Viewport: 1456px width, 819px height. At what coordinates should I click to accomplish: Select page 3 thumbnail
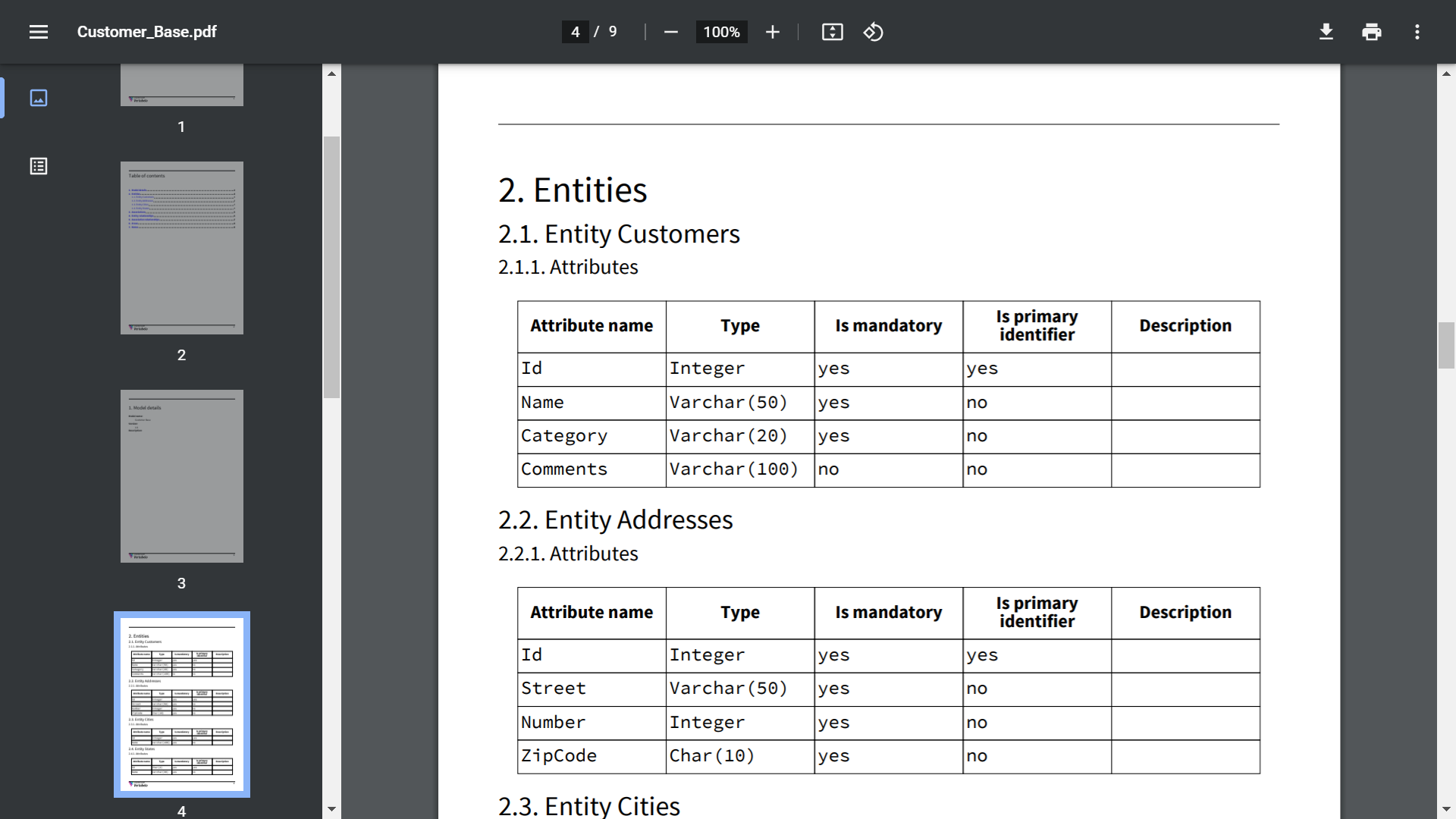tap(182, 476)
